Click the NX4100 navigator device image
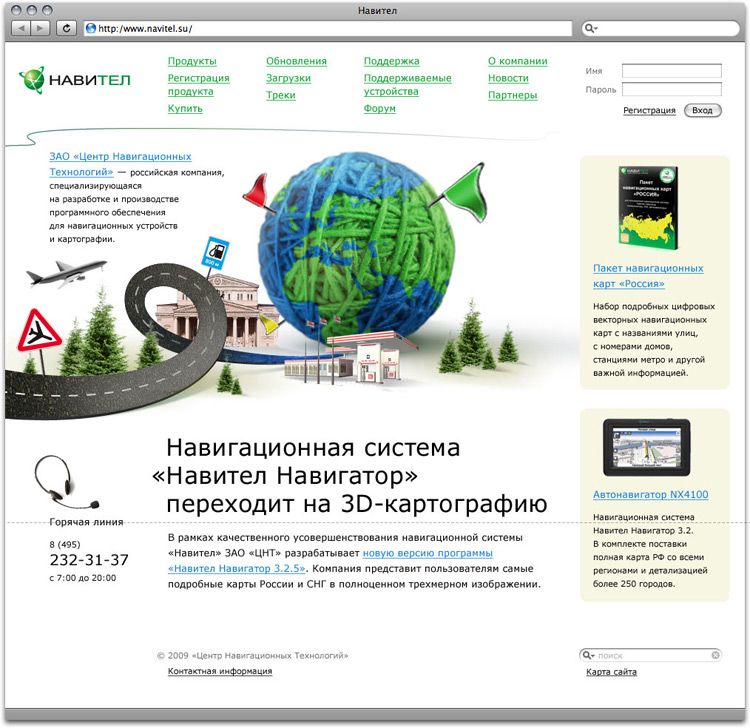The image size is (750, 728). (x=649, y=447)
